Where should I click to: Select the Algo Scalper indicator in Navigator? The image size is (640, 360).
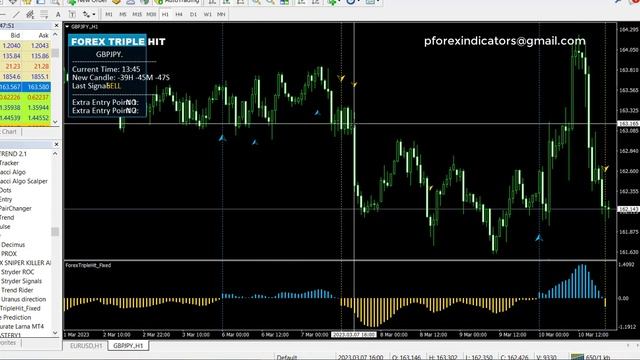coord(24,181)
